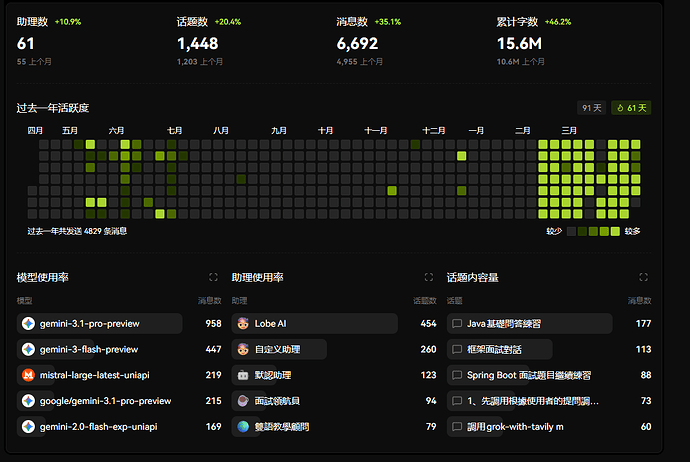Select the 默认助理 assistant name

point(273,375)
